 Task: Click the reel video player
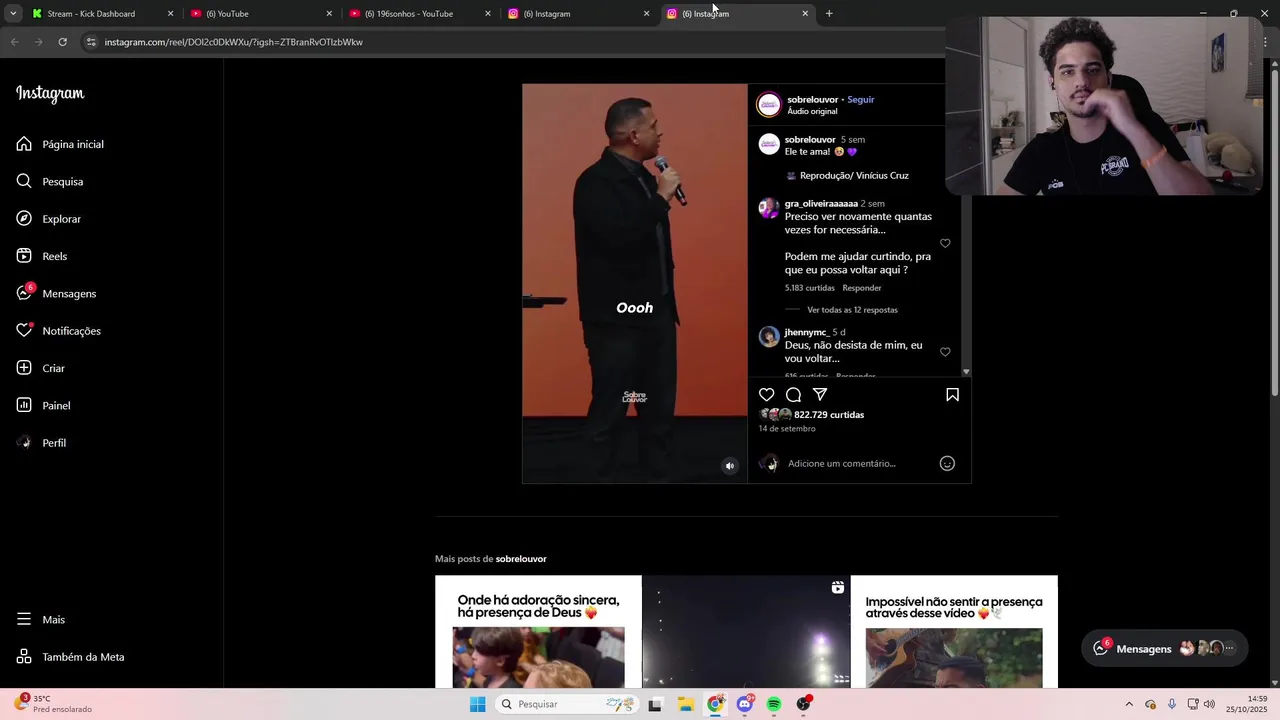[x=635, y=284]
